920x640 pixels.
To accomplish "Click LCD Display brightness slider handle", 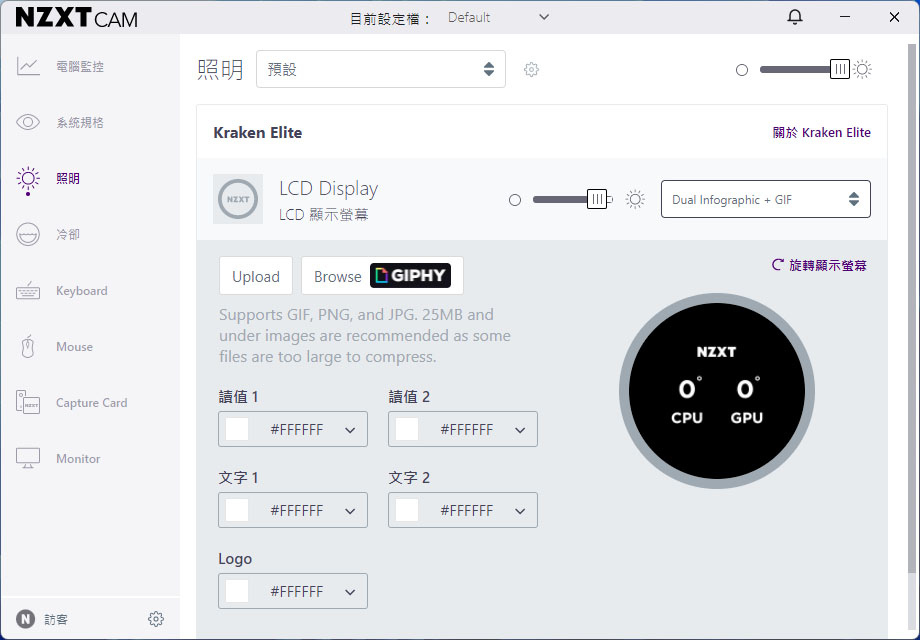I will (x=597, y=199).
